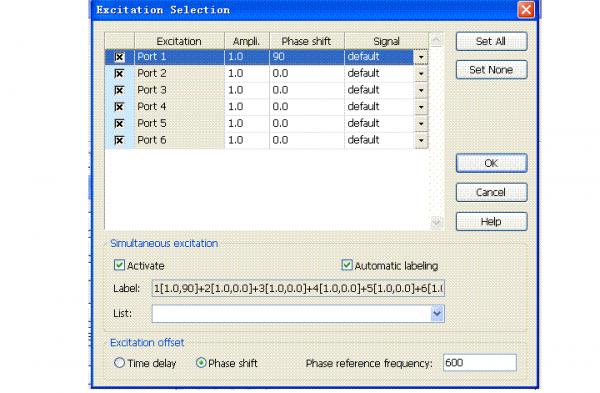Click Port 3 amplitude cell
The width and height of the screenshot is (600, 393).
point(247,90)
